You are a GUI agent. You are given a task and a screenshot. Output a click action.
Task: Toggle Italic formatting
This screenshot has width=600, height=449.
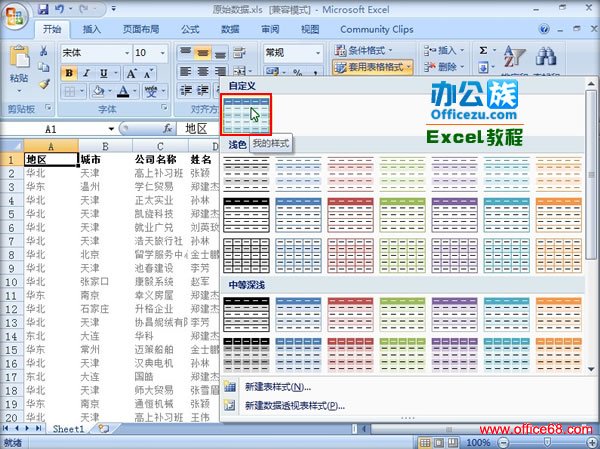pos(86,73)
